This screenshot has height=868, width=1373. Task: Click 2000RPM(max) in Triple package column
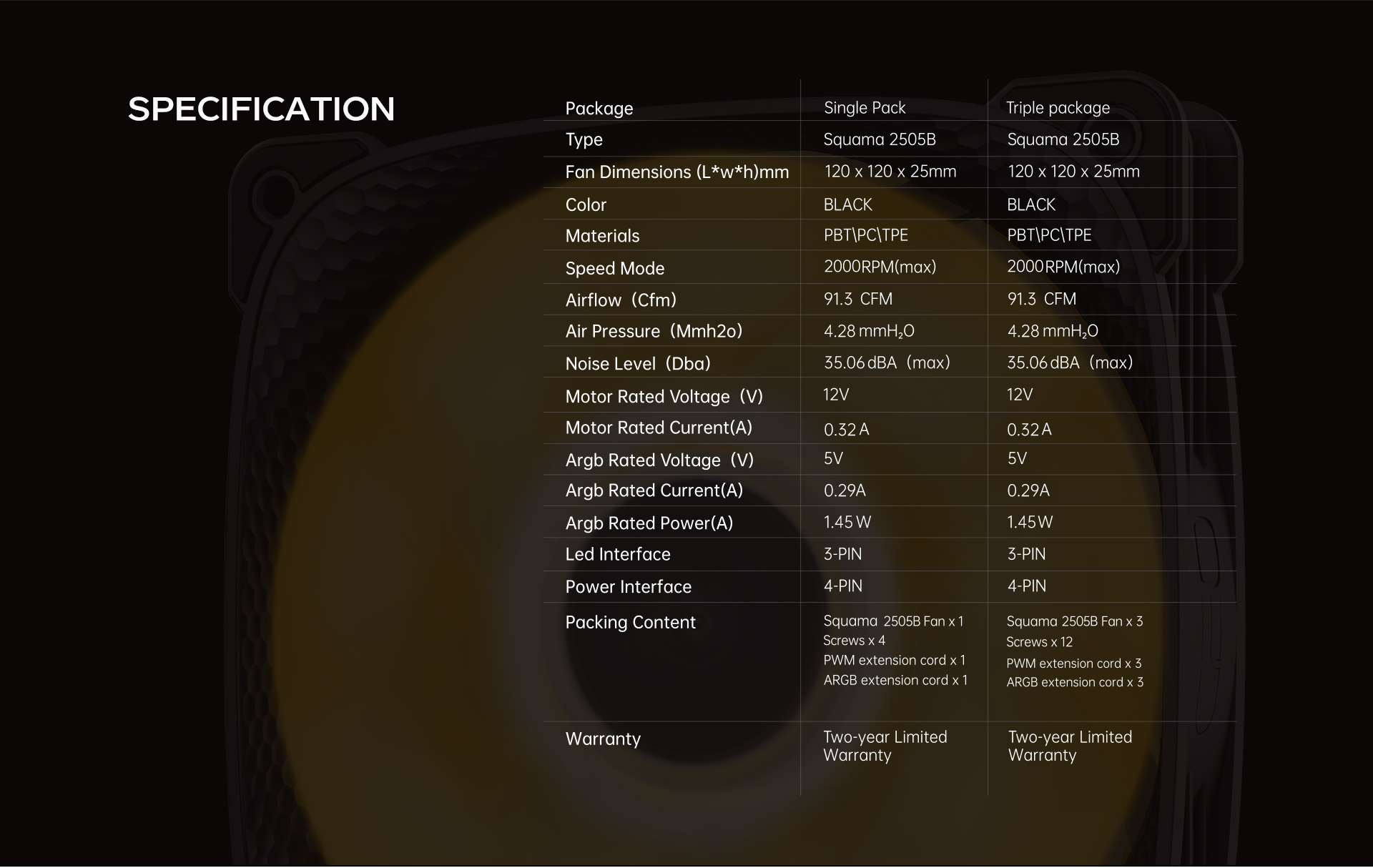tap(1063, 267)
